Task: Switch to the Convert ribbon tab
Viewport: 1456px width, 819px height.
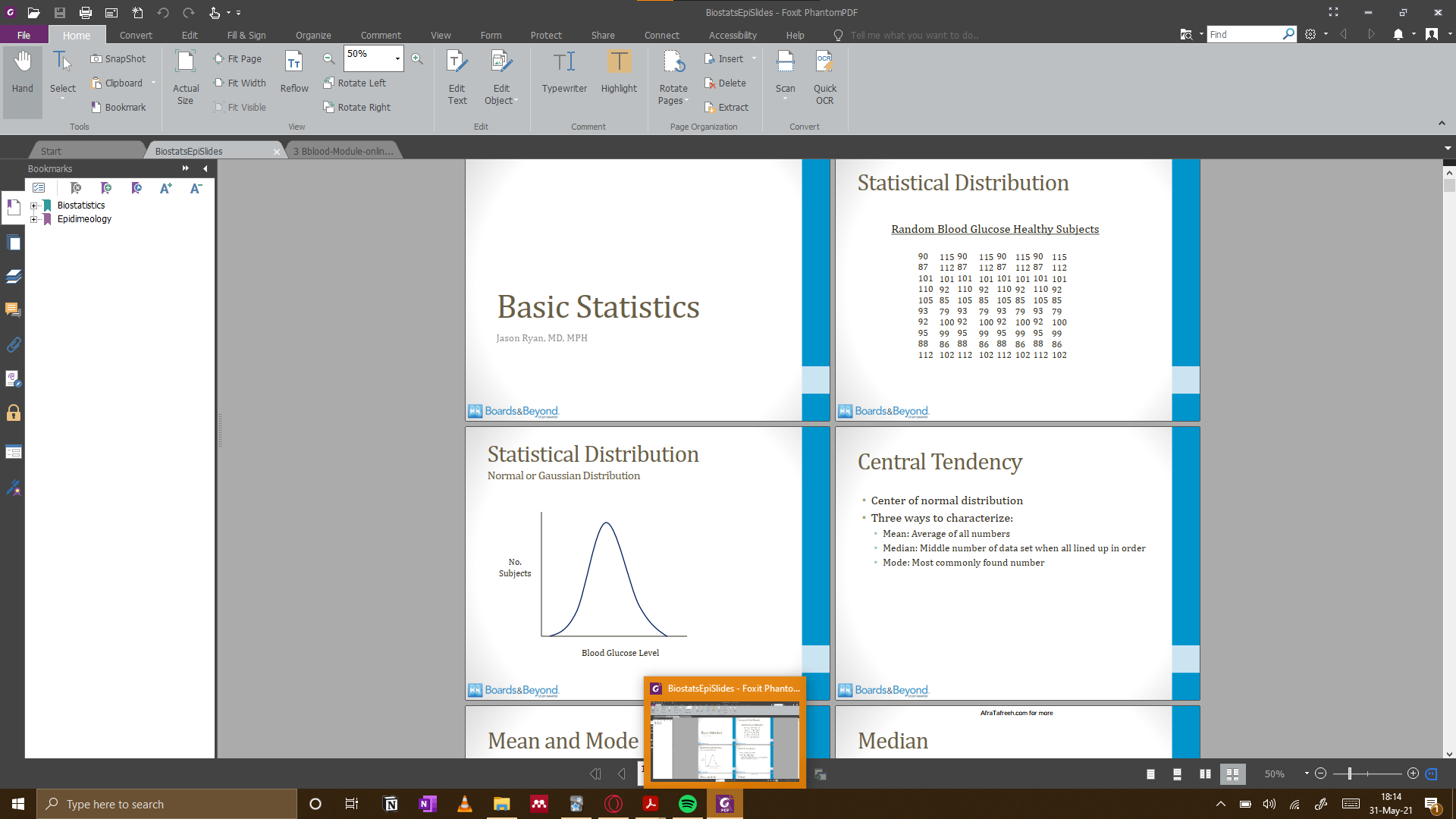Action: tap(136, 35)
